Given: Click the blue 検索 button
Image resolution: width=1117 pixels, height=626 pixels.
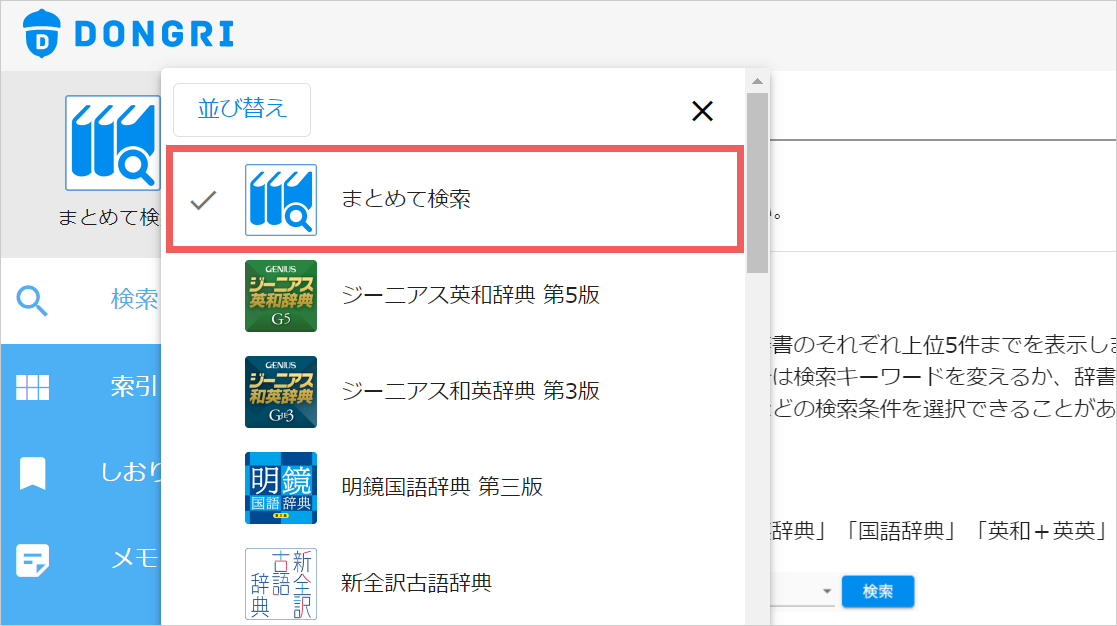Looking at the screenshot, I should pyautogui.click(x=878, y=591).
